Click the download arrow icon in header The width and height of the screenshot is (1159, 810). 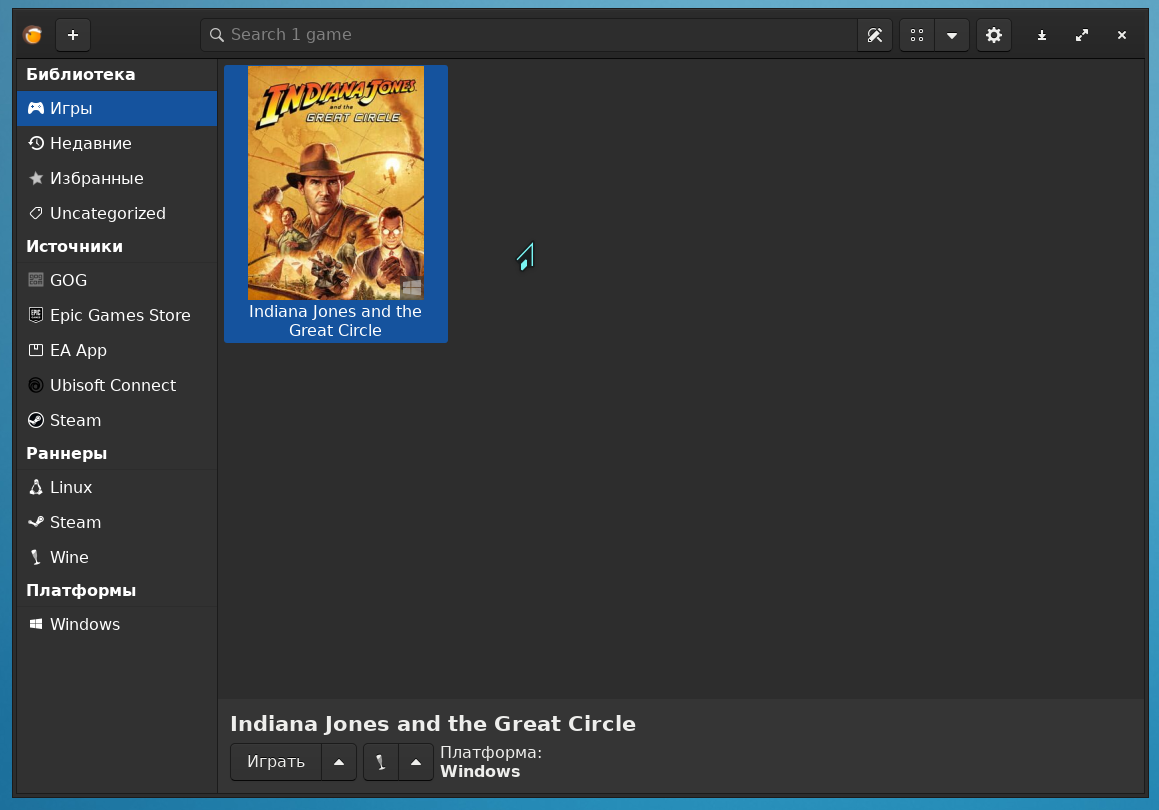1042,35
